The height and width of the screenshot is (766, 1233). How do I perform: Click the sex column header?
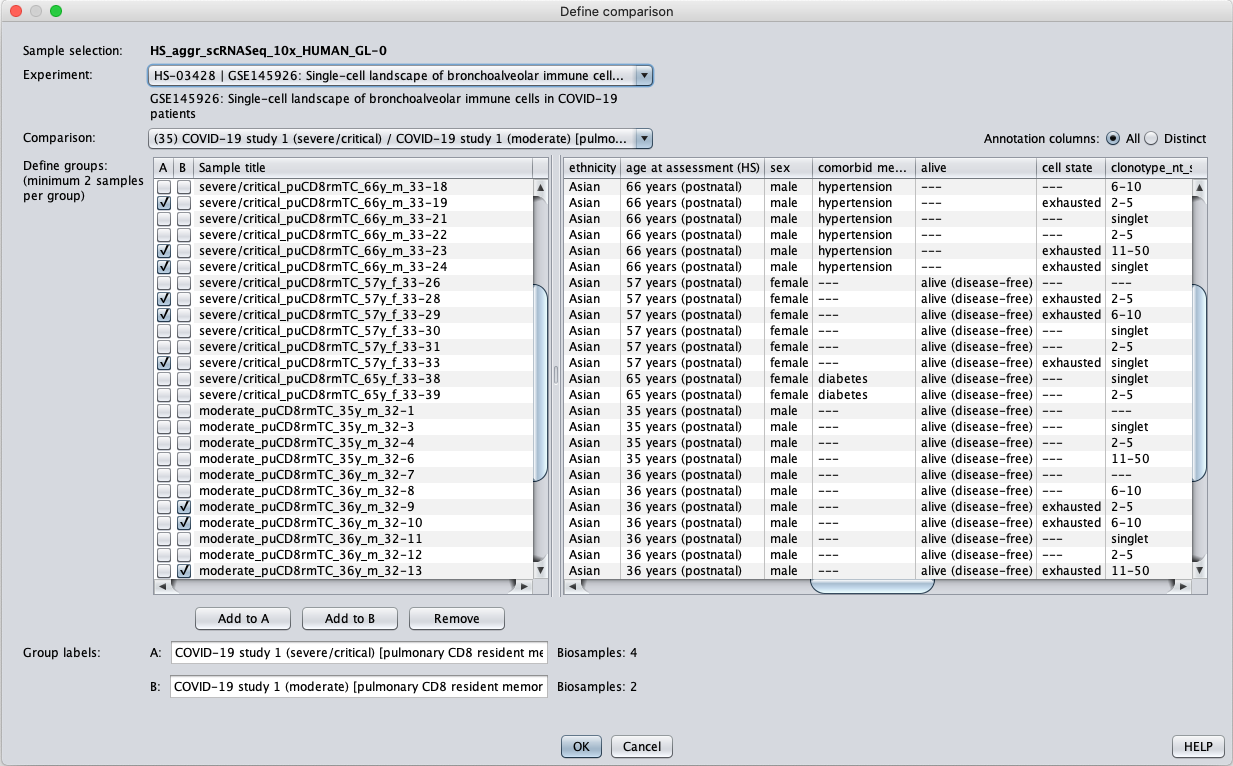click(x=789, y=168)
